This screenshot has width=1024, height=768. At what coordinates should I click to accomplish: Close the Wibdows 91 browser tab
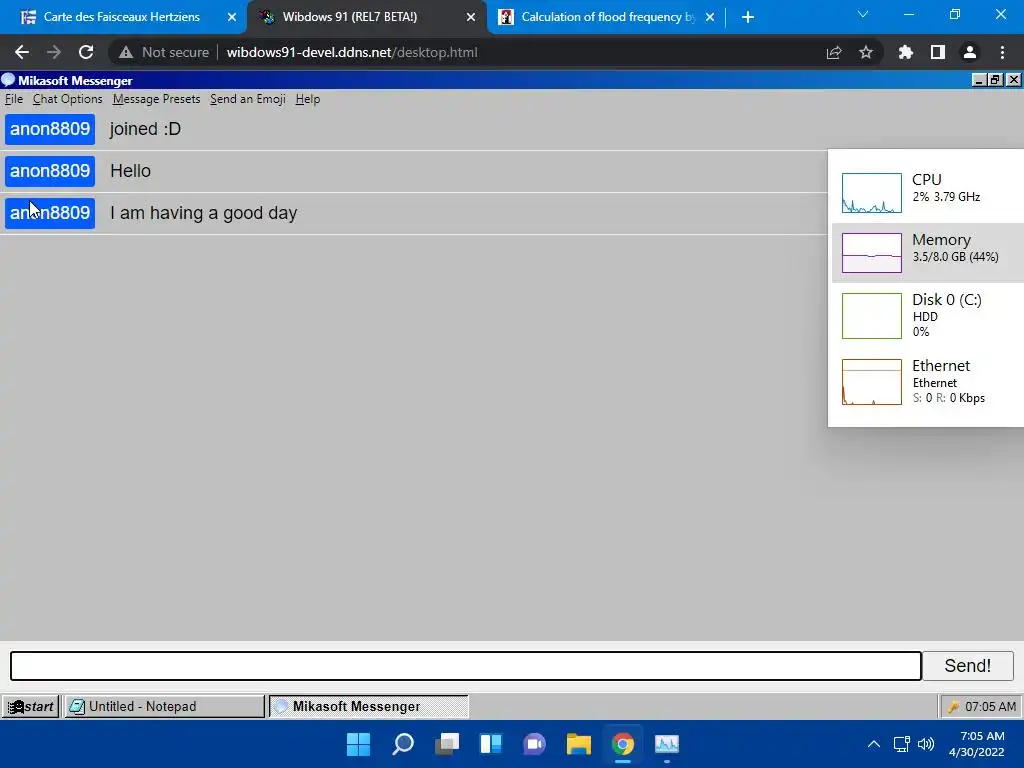pos(471,17)
